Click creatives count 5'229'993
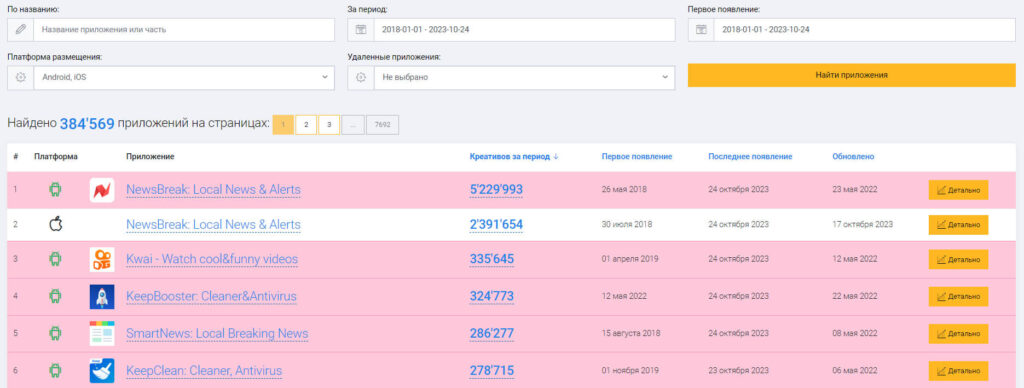Viewport: 1024px width, 388px height. coord(496,189)
